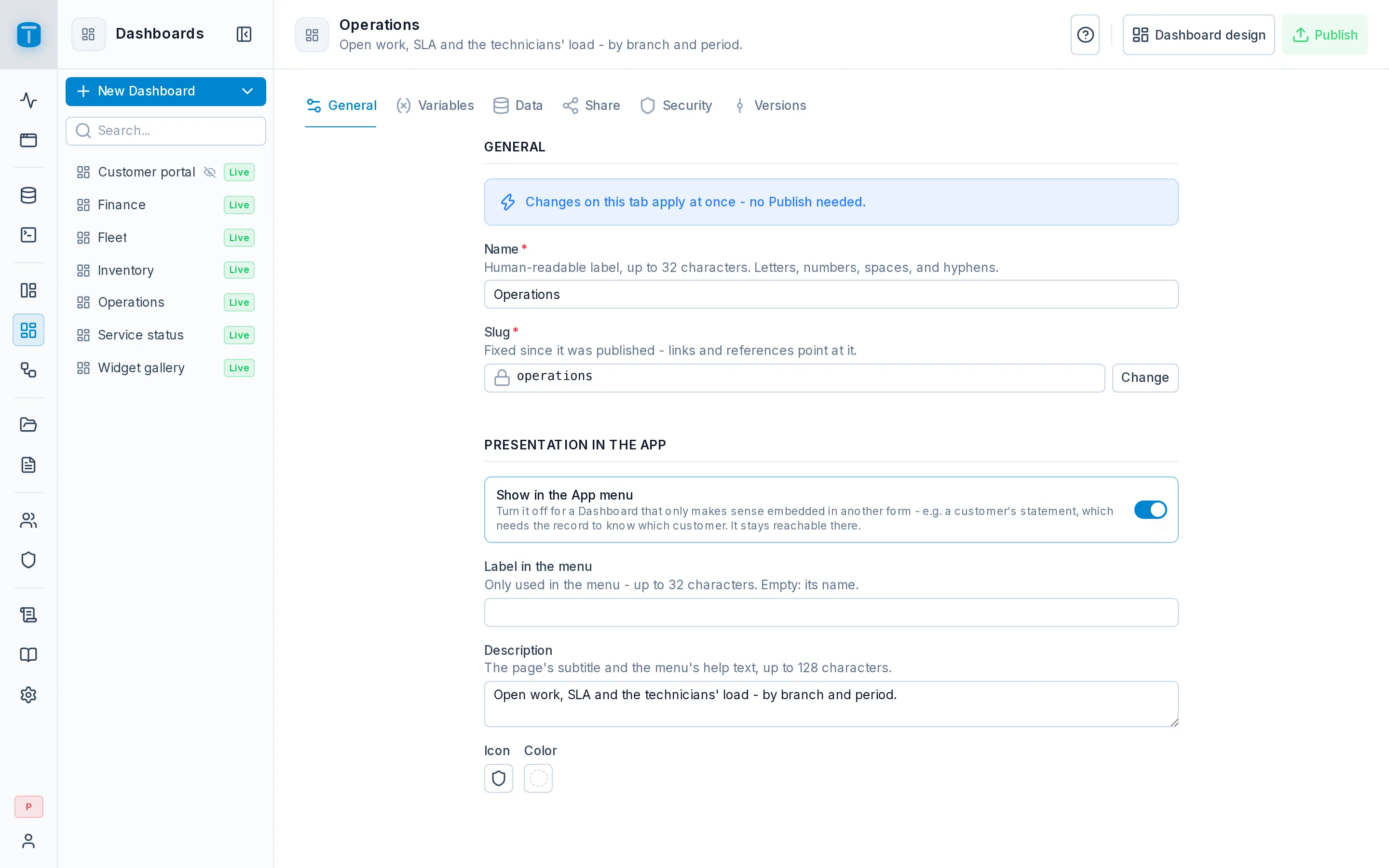The image size is (1389, 868).
Task: Click the grid icon beside Service status
Action: [x=83, y=335]
